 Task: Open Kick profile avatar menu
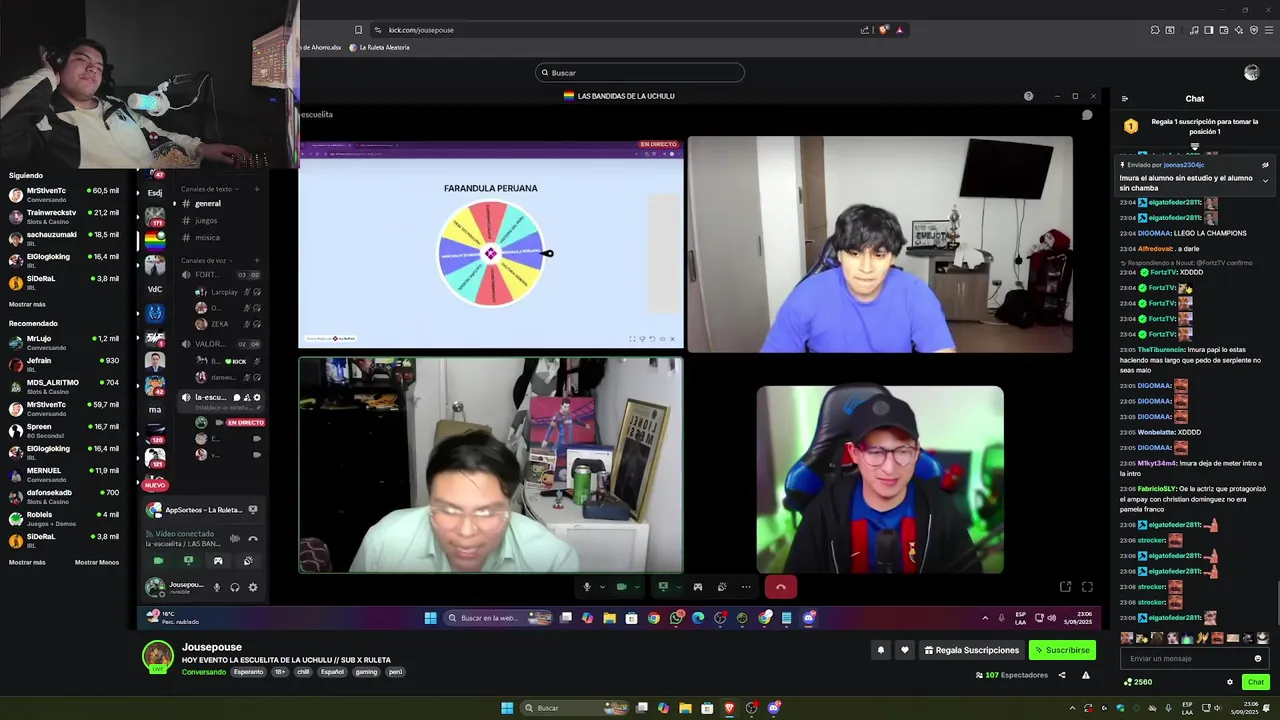(x=1251, y=72)
